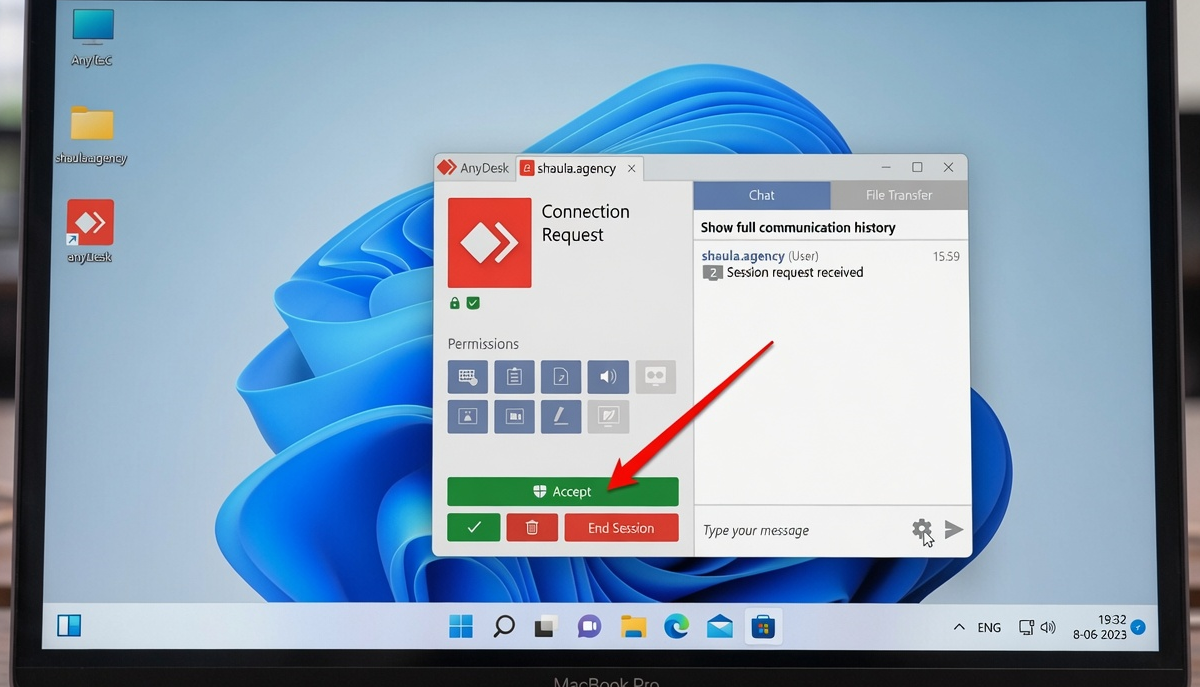Open the Mail app on taskbar
1200x687 pixels.
point(720,627)
